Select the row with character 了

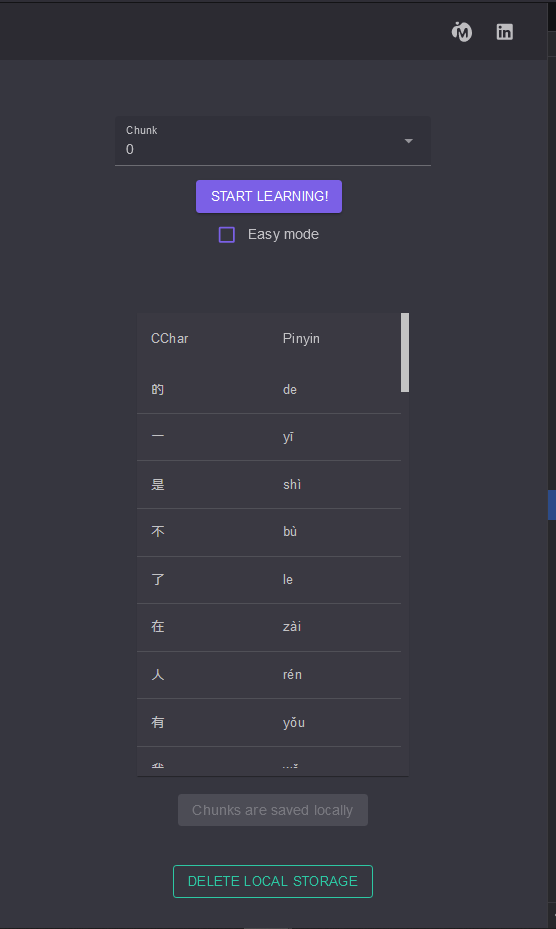(269, 580)
